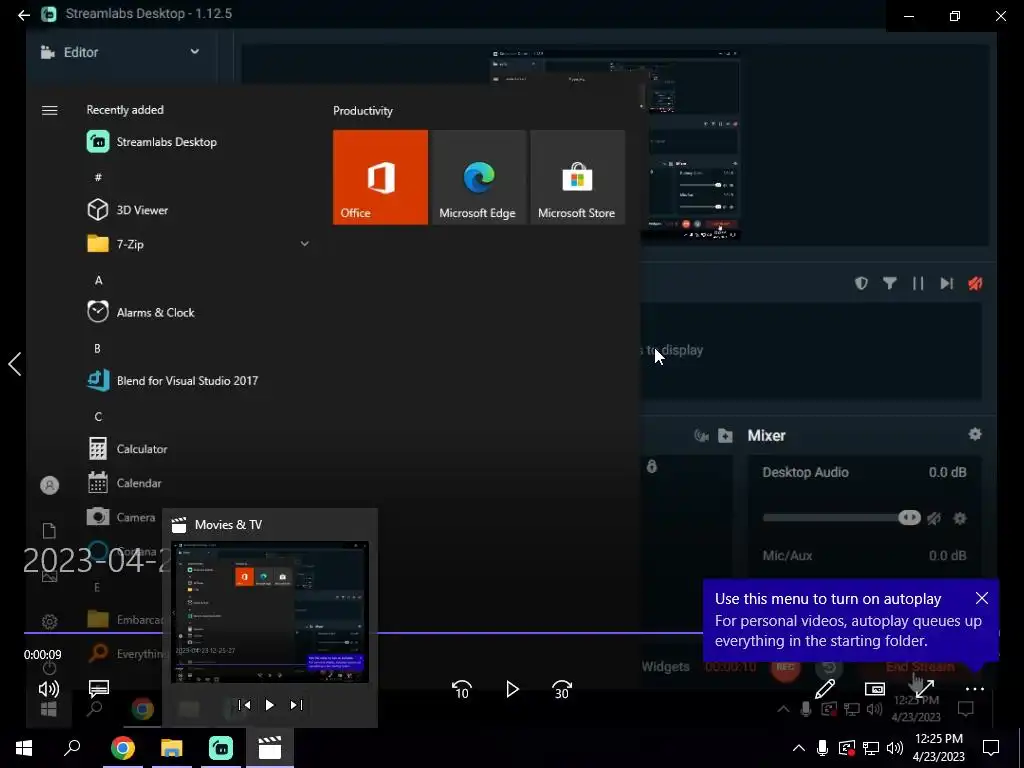This screenshot has width=1024, height=768.
Task: Open the 12:25 PM clock and calendar
Action: click(938, 748)
